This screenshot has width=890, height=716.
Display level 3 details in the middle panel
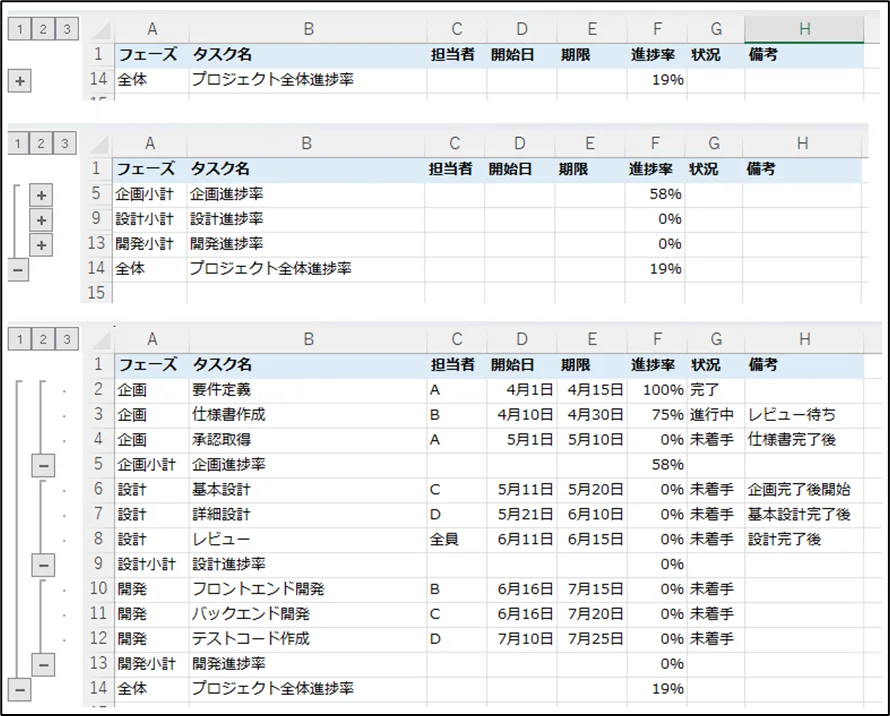point(63,143)
